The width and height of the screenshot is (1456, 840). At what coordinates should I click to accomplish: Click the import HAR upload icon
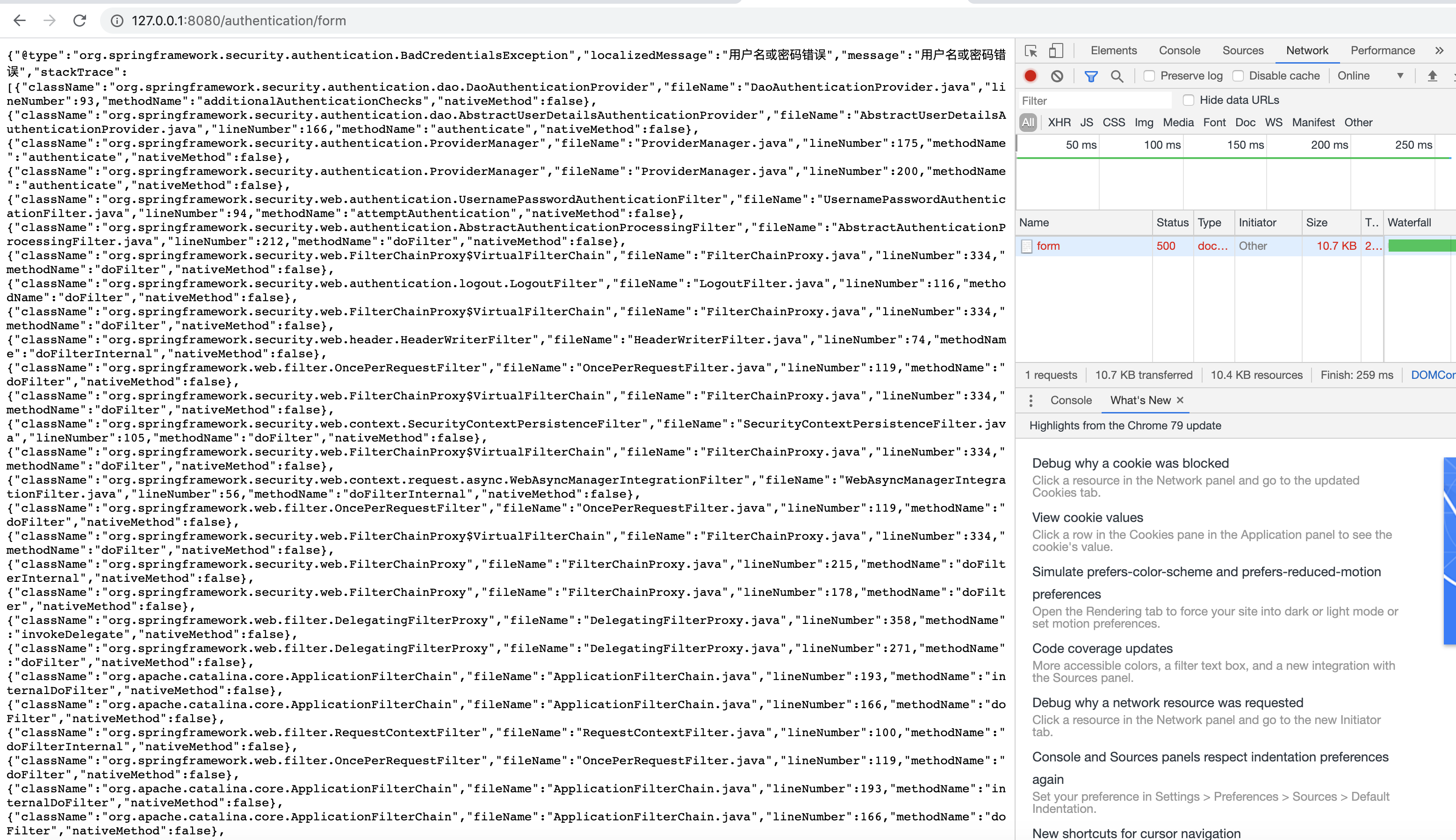1432,76
